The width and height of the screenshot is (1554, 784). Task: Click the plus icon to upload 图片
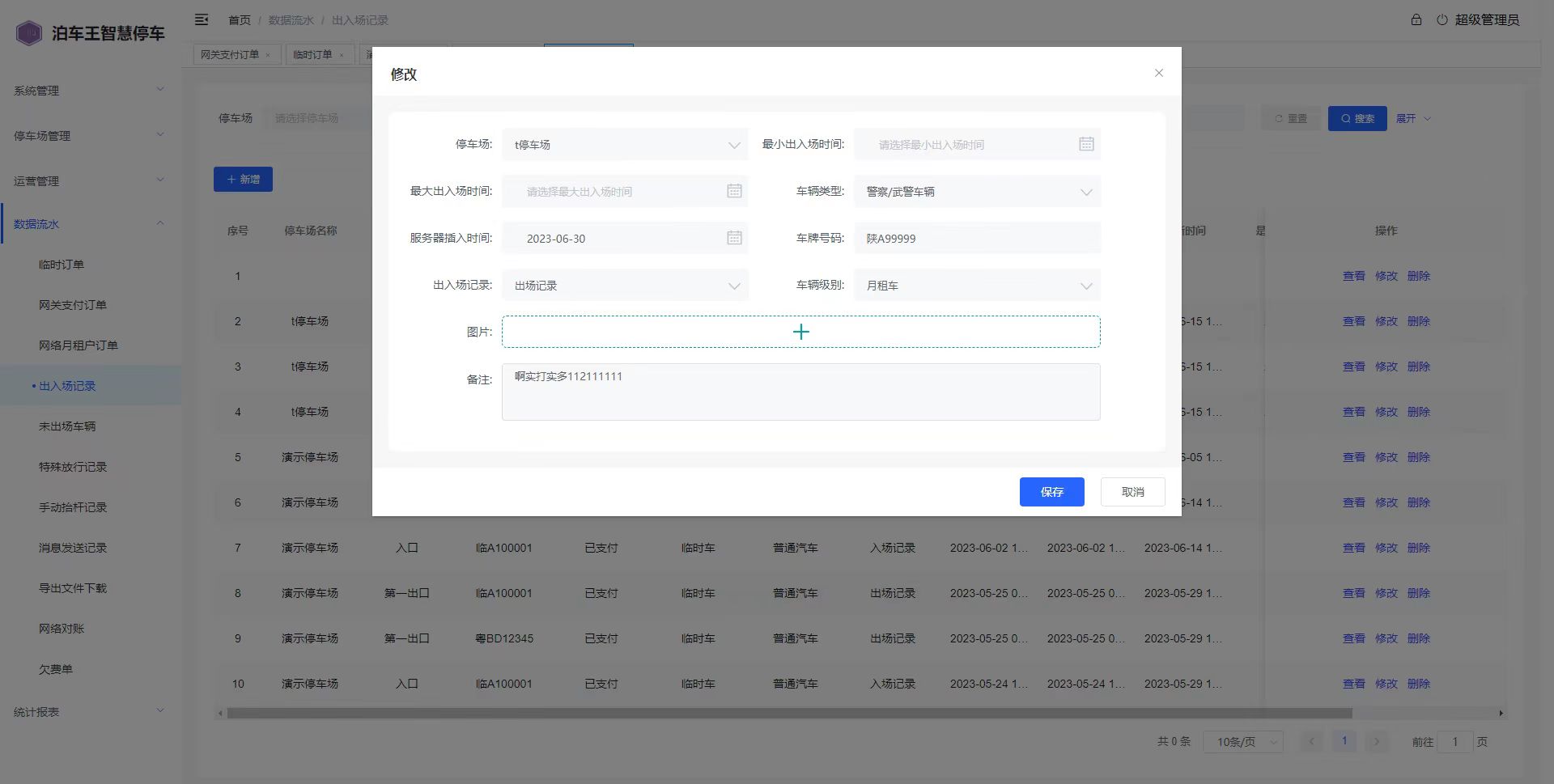(x=801, y=332)
